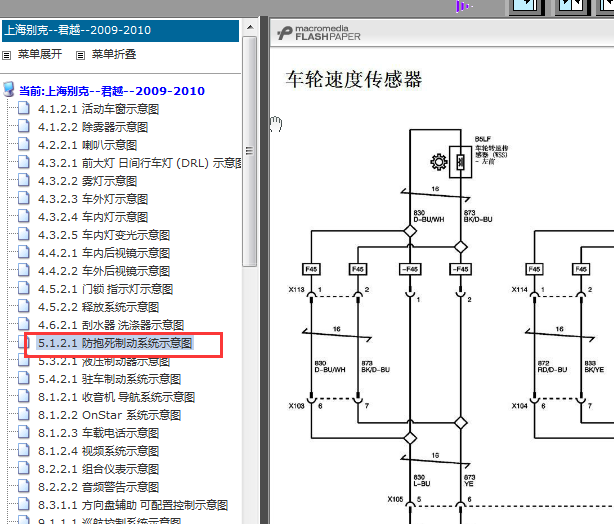The image size is (614, 524).
Task: Select highlighted 5.1.2.1 防抱死制动系统示意图
Action: pos(115,343)
